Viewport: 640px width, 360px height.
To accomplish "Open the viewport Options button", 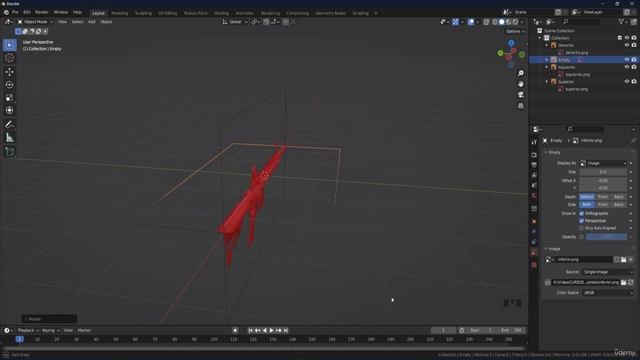I will (x=515, y=31).
